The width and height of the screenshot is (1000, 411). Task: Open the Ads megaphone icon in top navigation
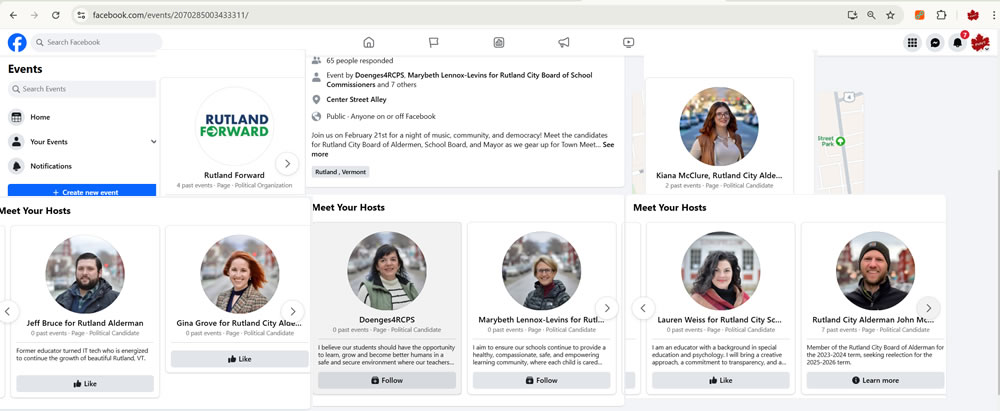point(564,43)
